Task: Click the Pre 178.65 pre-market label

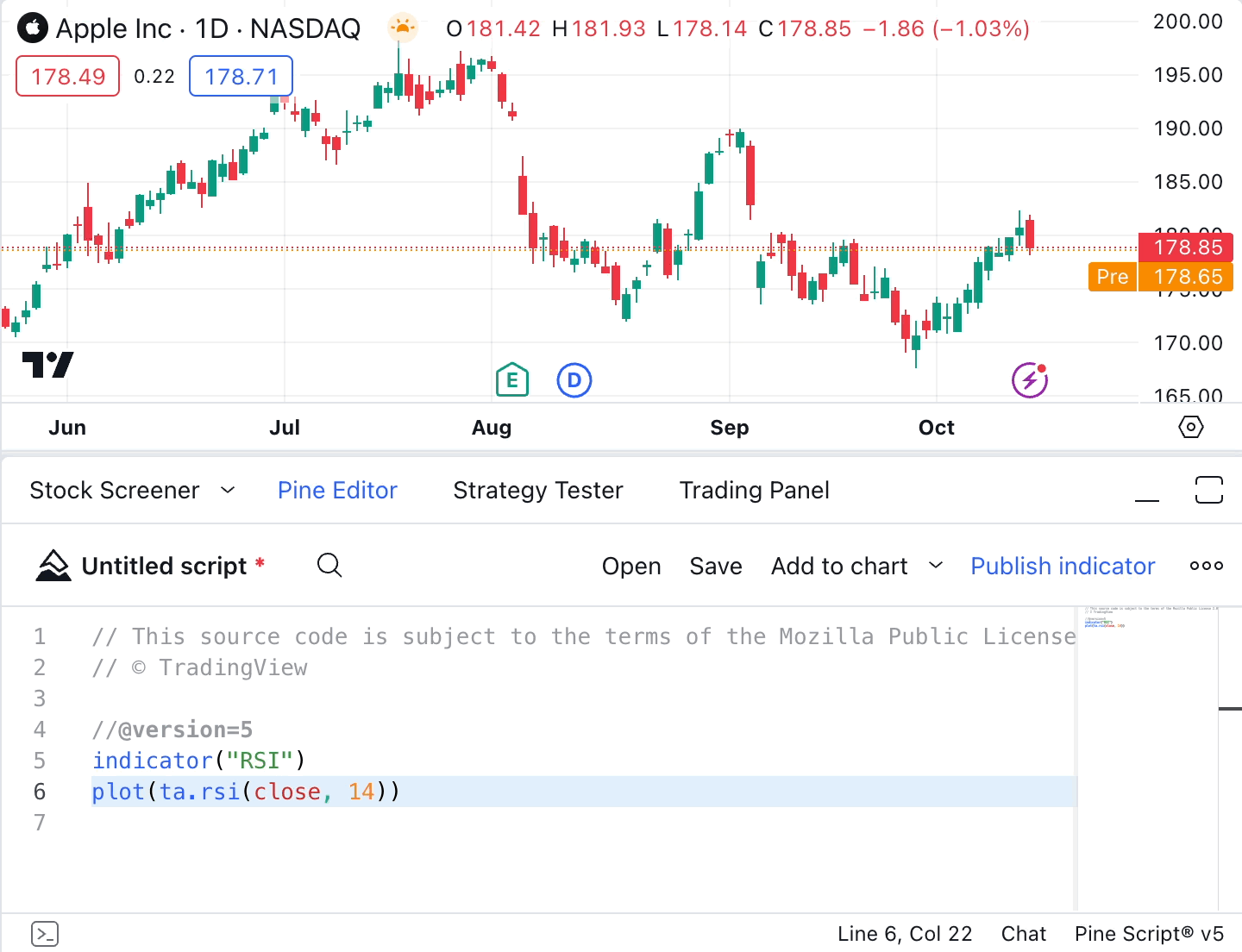Action: (1161, 277)
